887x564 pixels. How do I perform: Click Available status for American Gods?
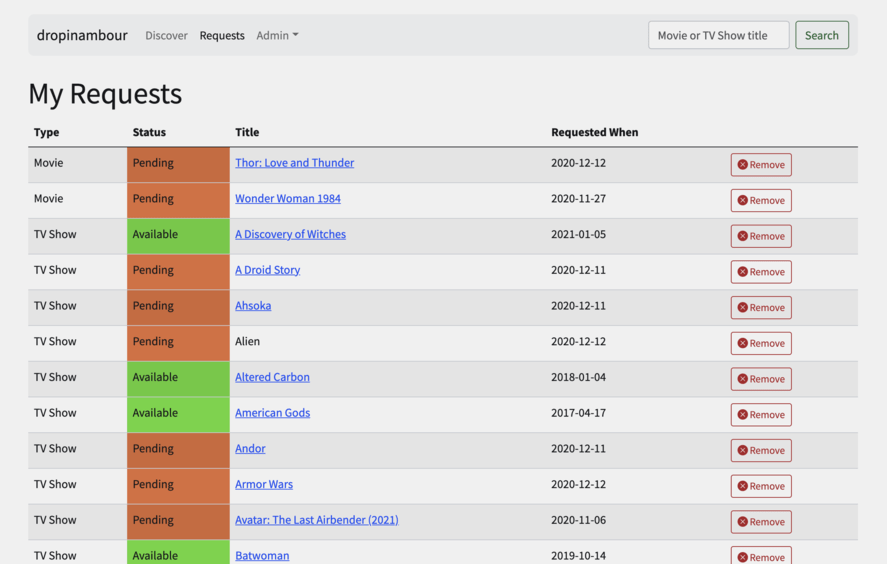coord(178,414)
